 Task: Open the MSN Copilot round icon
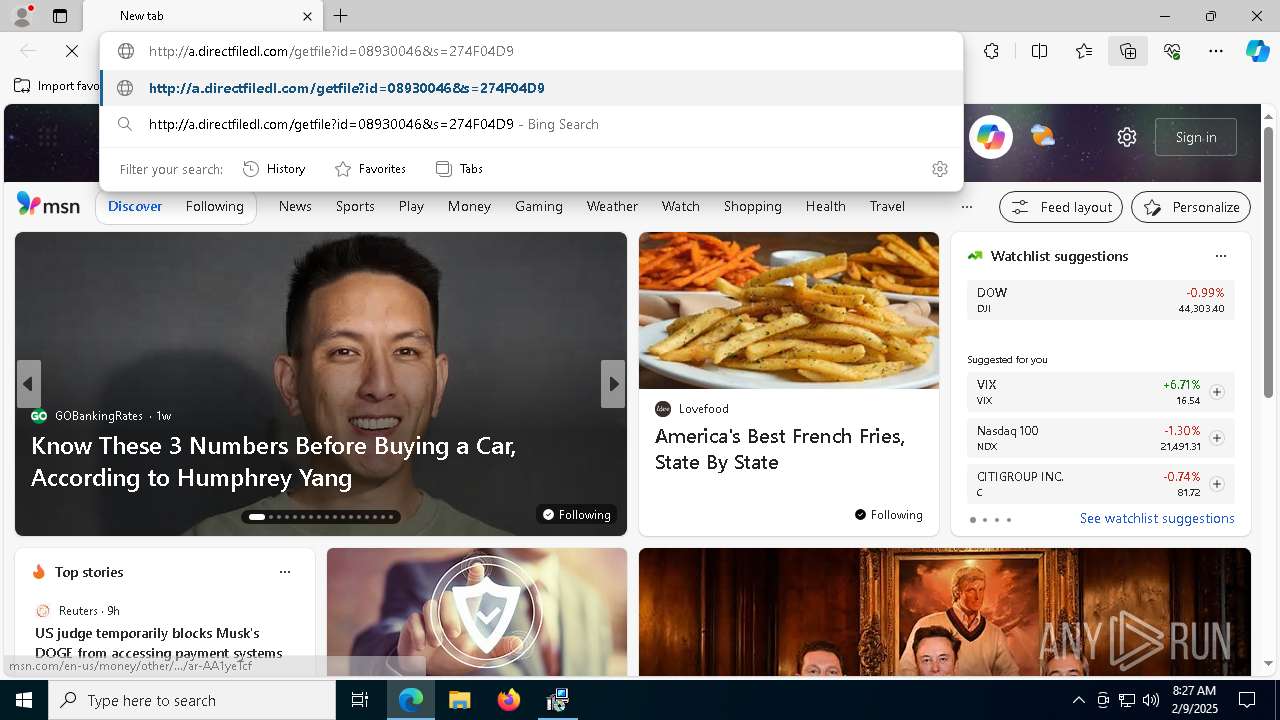[x=990, y=137]
